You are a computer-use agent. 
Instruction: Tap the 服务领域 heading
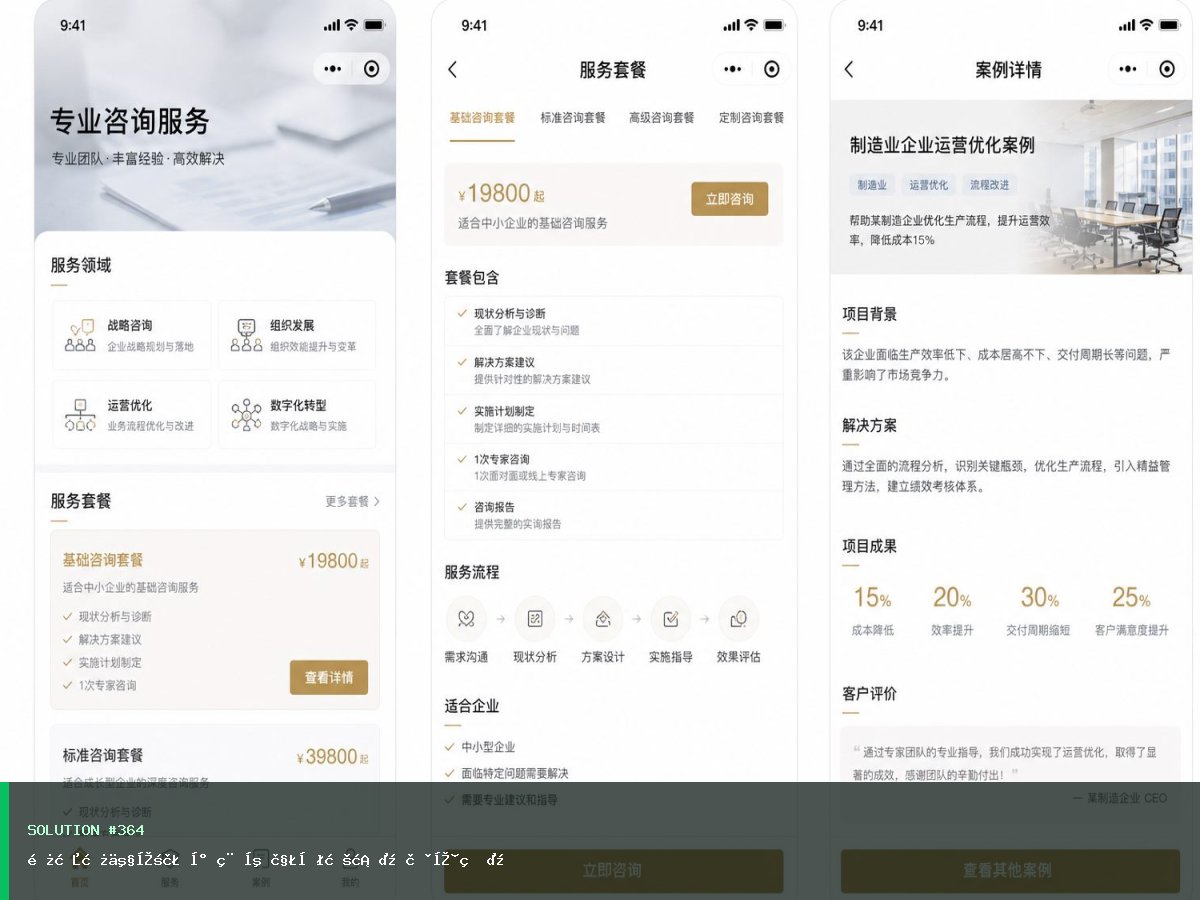coord(81,265)
